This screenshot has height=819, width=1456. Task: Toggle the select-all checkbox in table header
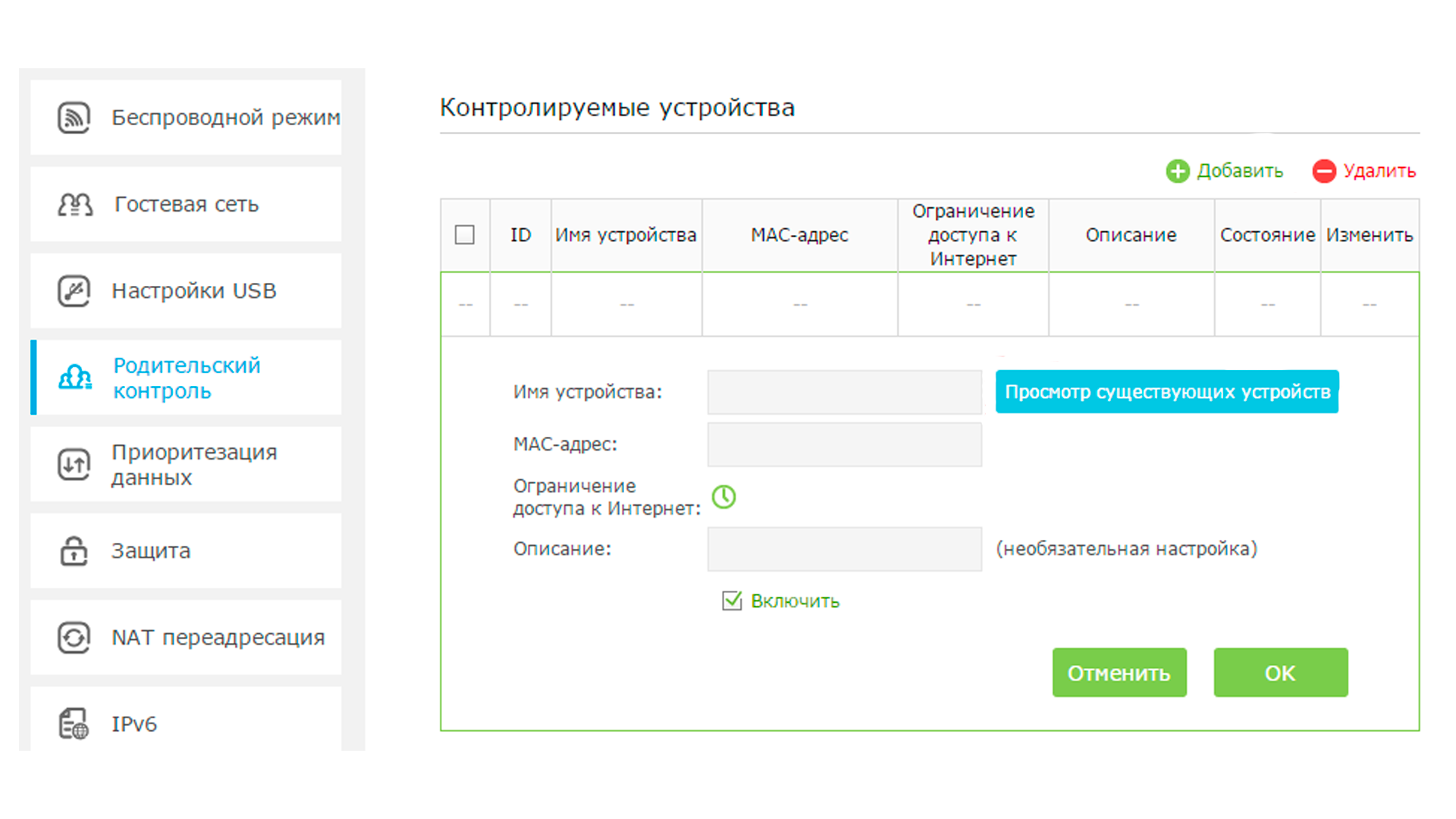coord(465,235)
